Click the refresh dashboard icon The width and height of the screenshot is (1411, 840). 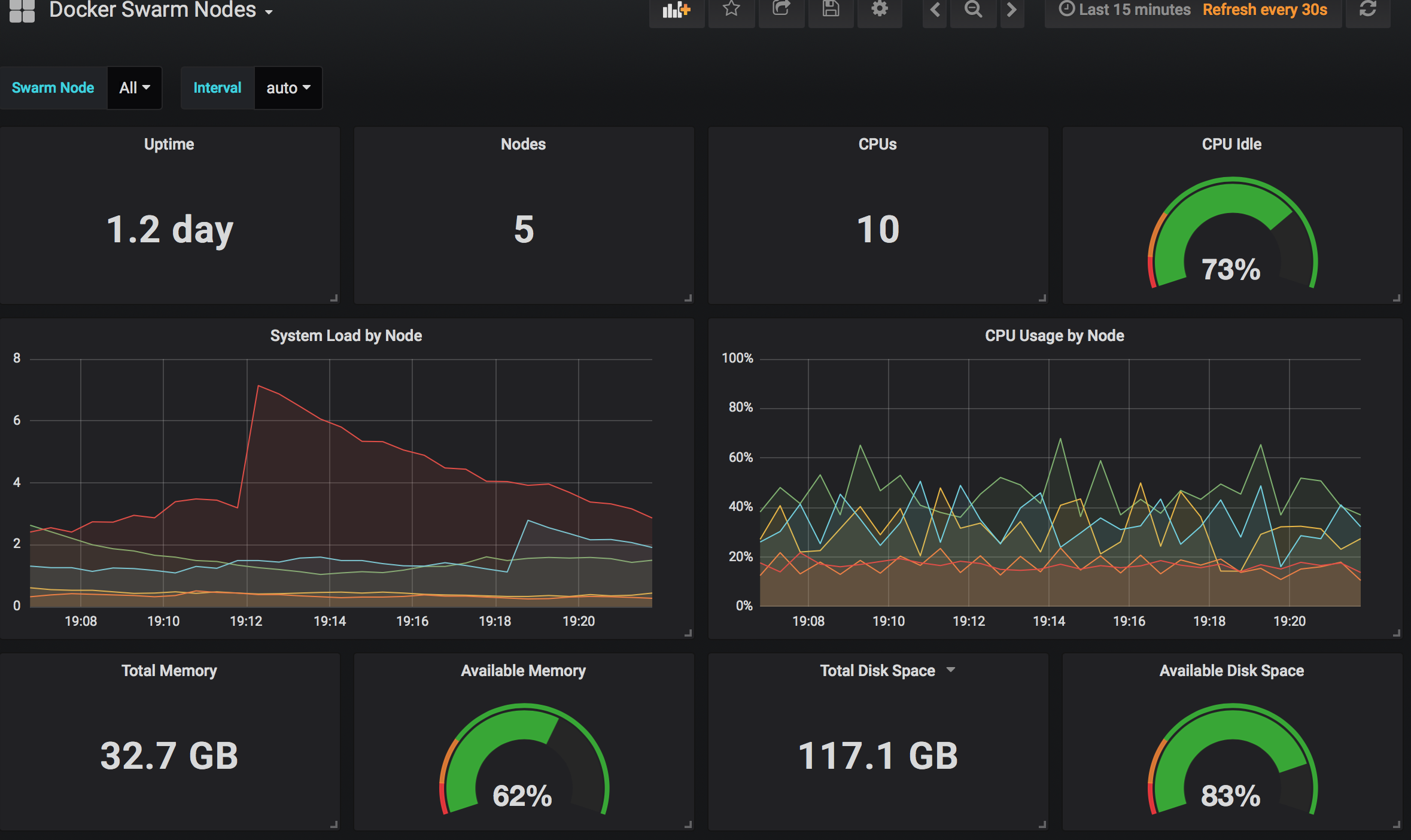(x=1368, y=10)
